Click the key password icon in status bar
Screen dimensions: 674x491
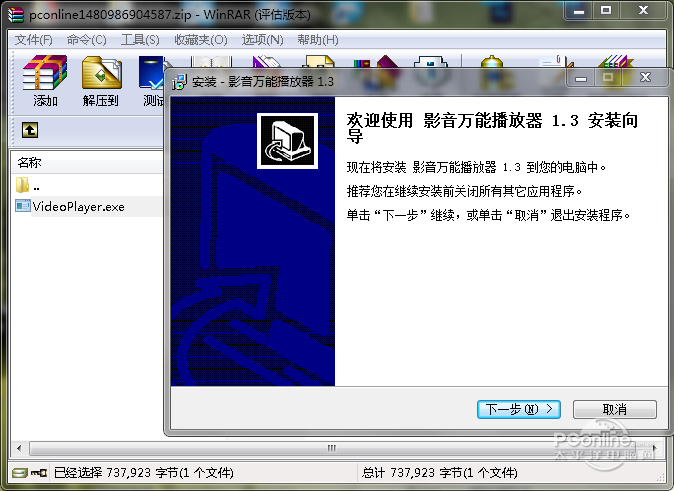tap(39, 473)
